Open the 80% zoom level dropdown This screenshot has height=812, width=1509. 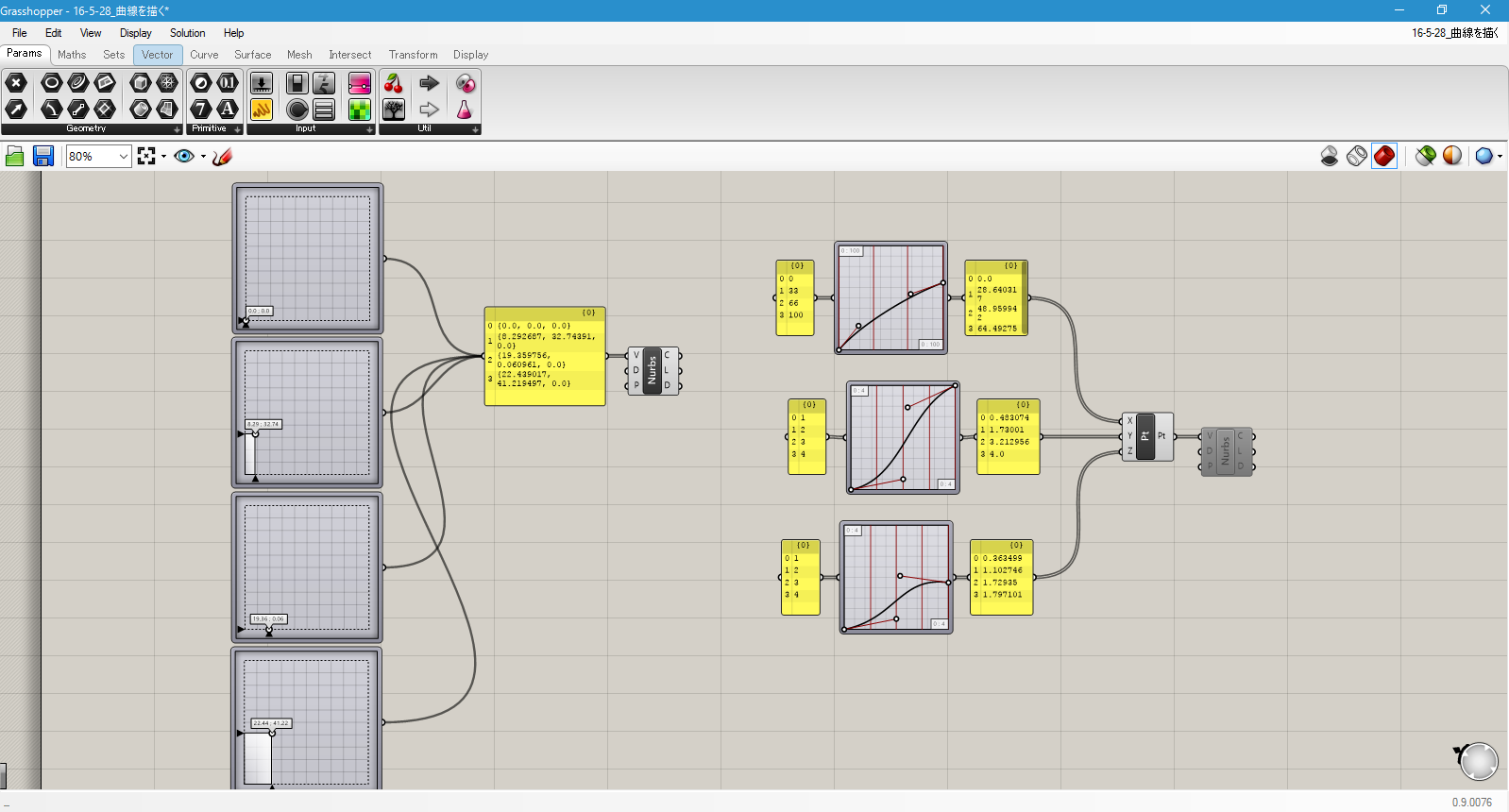98,156
